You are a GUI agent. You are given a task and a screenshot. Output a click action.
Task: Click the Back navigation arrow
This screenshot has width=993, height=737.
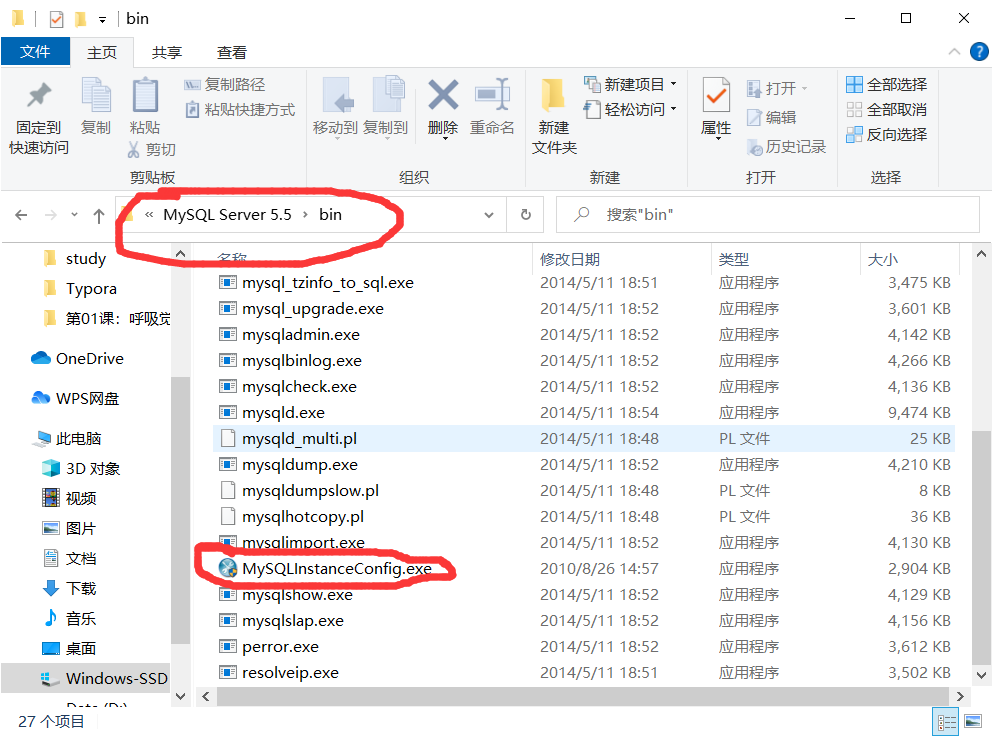click(21, 215)
